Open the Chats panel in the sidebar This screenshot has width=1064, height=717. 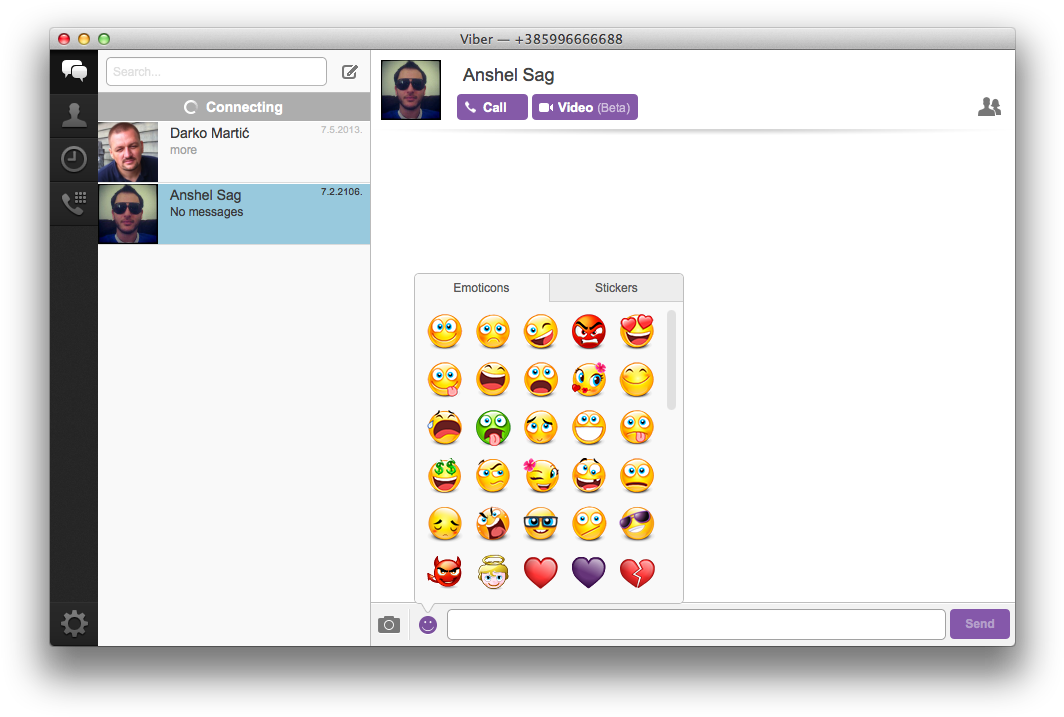[x=74, y=71]
